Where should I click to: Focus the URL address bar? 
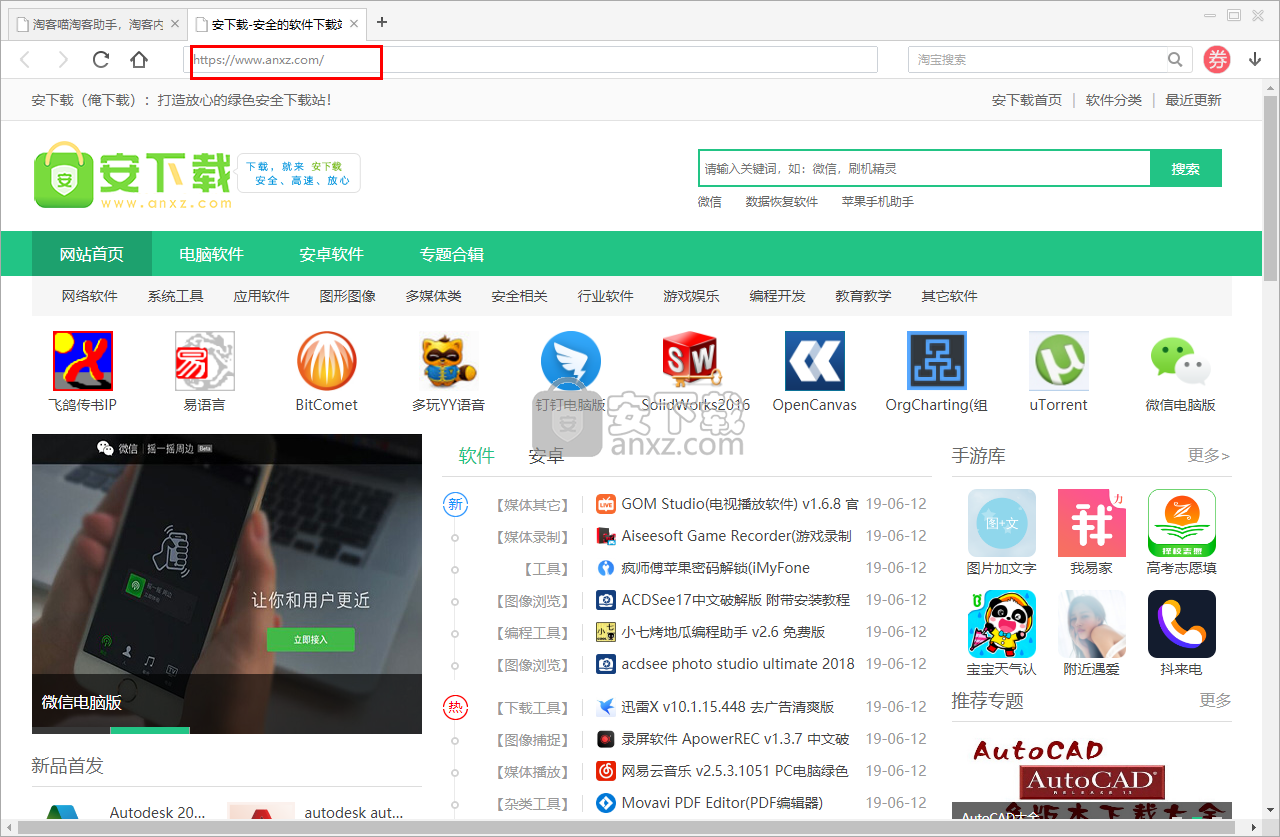pos(531,60)
